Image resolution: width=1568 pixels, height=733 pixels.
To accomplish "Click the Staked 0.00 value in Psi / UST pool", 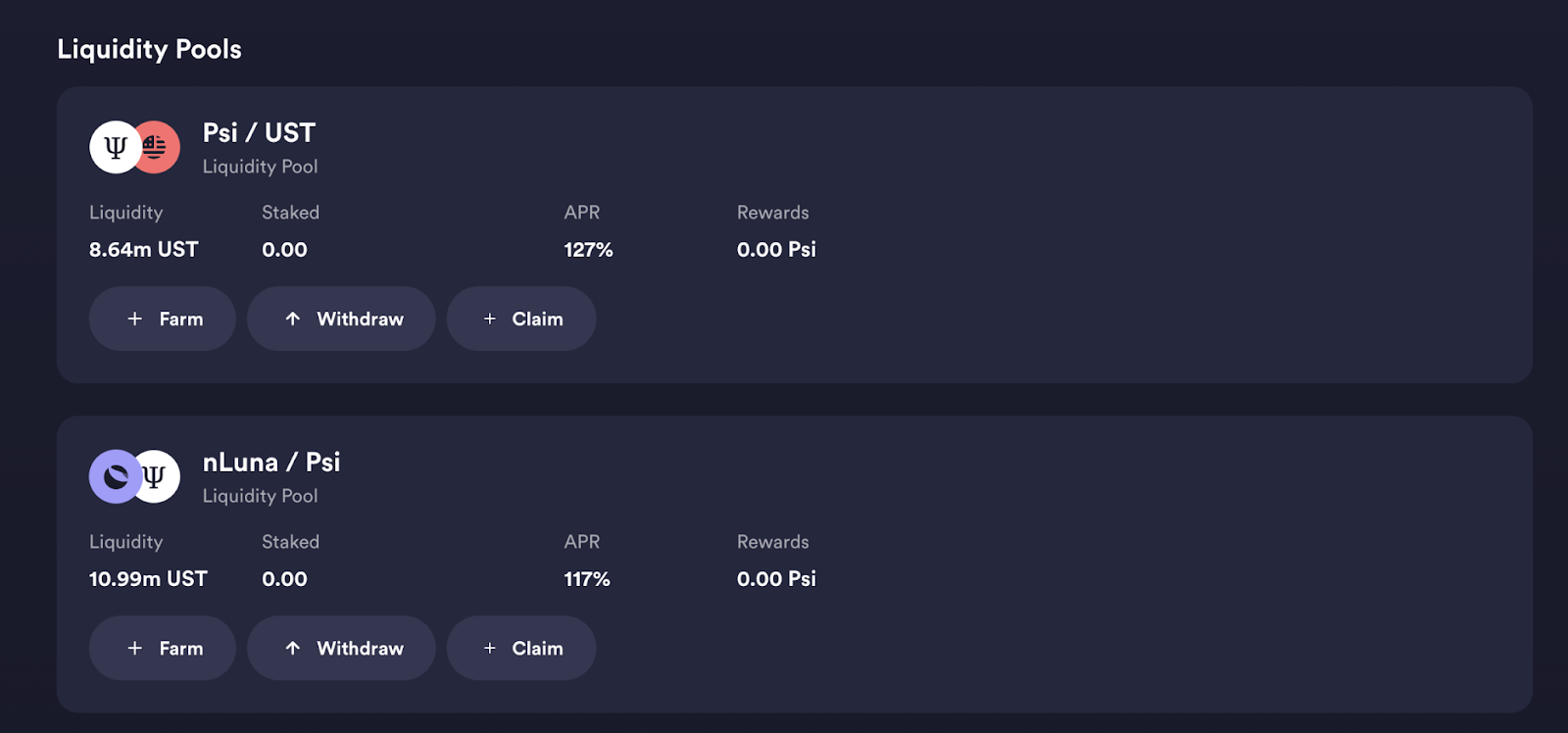I will click(x=284, y=250).
